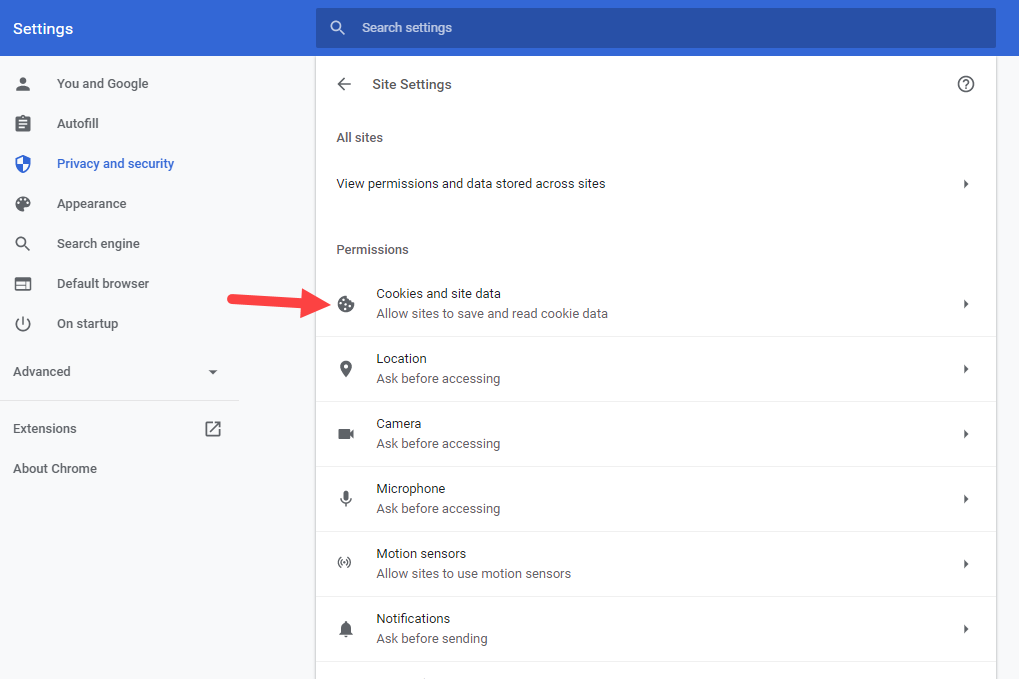
Task: Open the Help icon on Site Settings
Action: tap(965, 84)
